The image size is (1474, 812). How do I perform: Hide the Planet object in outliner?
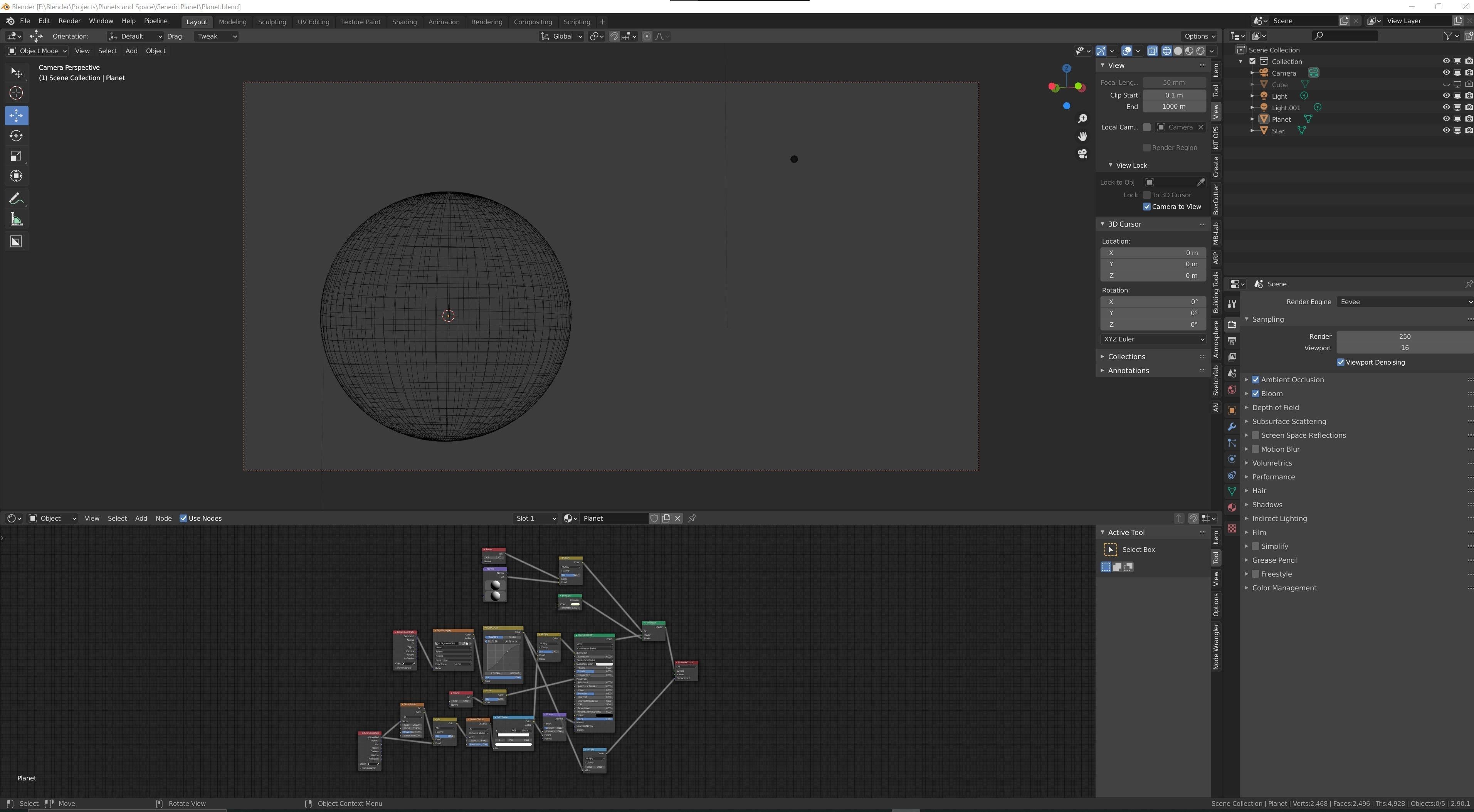1446,119
